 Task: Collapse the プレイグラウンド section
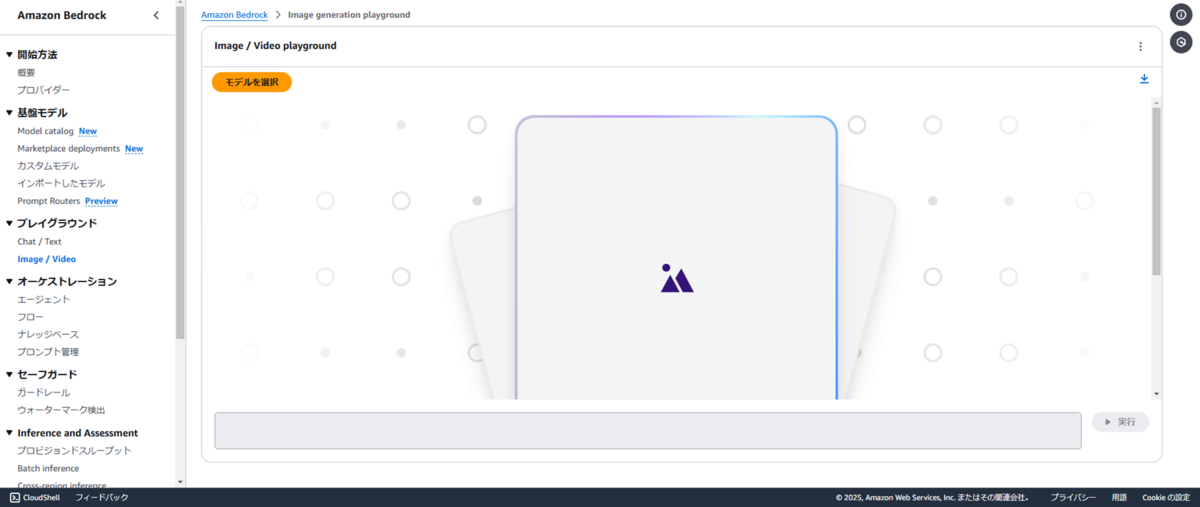coord(10,223)
